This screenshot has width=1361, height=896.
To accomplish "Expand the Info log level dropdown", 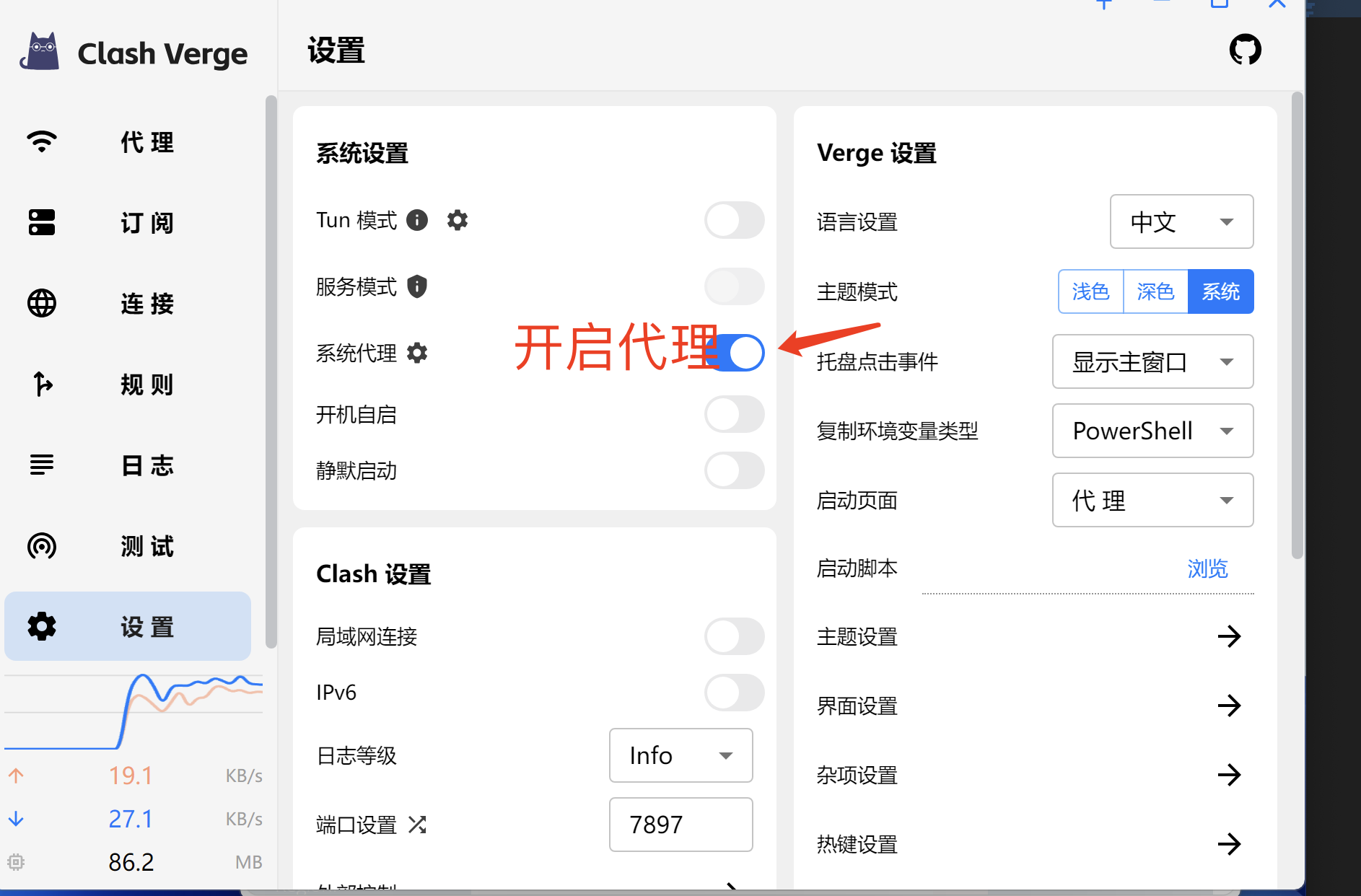I will pyautogui.click(x=680, y=755).
